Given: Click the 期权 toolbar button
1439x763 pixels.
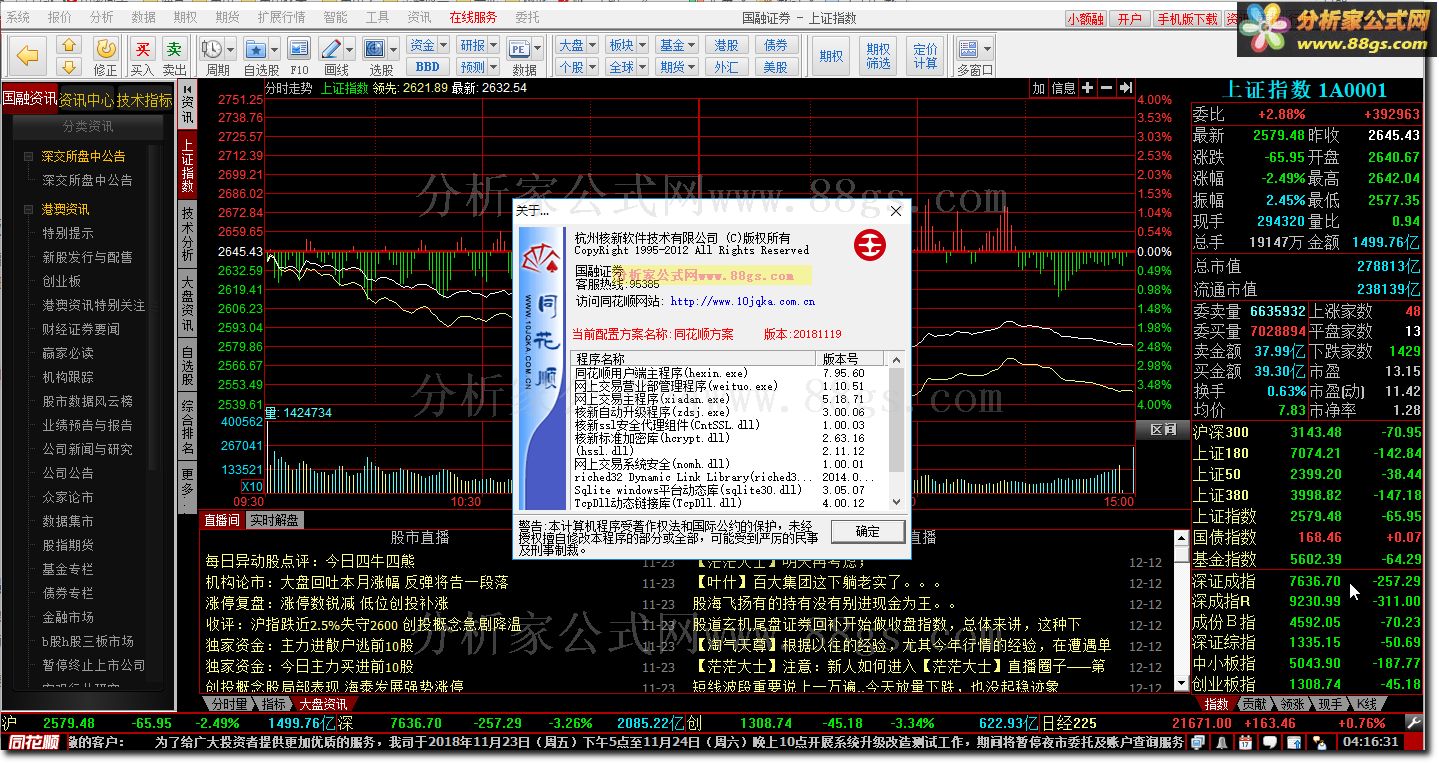Looking at the screenshot, I should click(x=831, y=56).
